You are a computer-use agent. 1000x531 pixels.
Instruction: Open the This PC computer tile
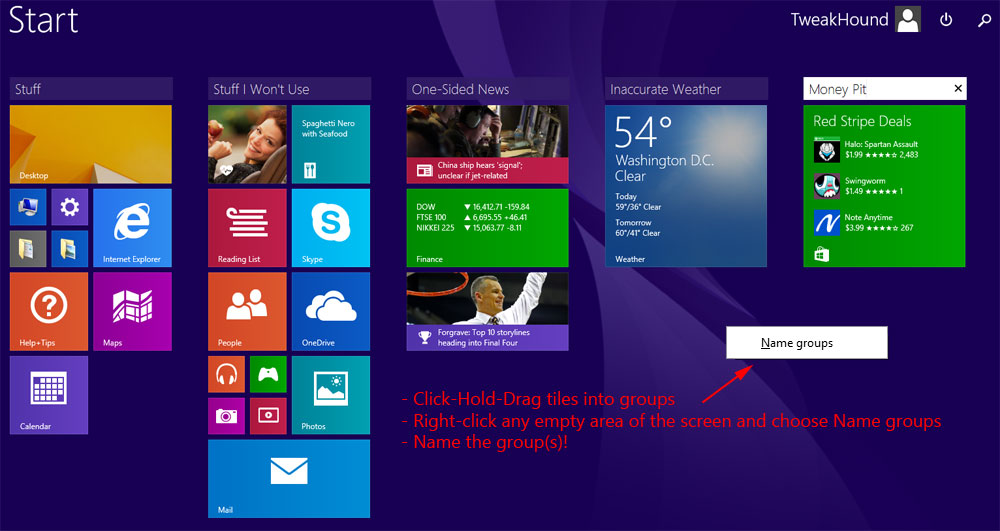(28, 207)
